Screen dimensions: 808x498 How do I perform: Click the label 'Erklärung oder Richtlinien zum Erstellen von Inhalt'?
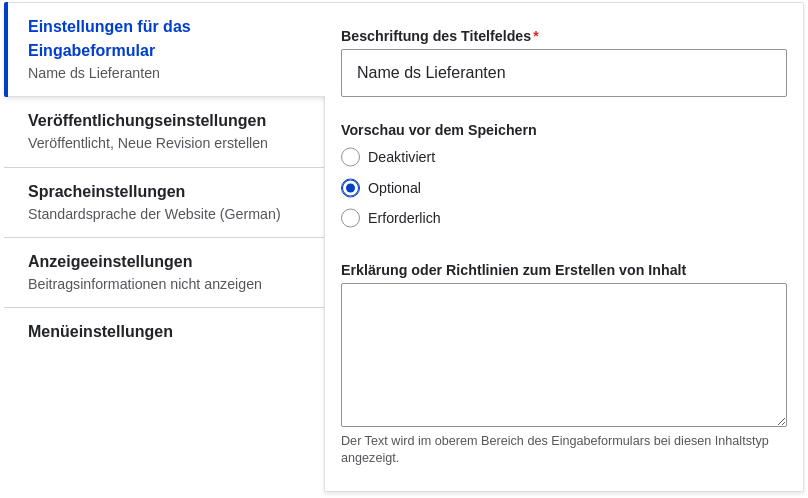click(513, 270)
